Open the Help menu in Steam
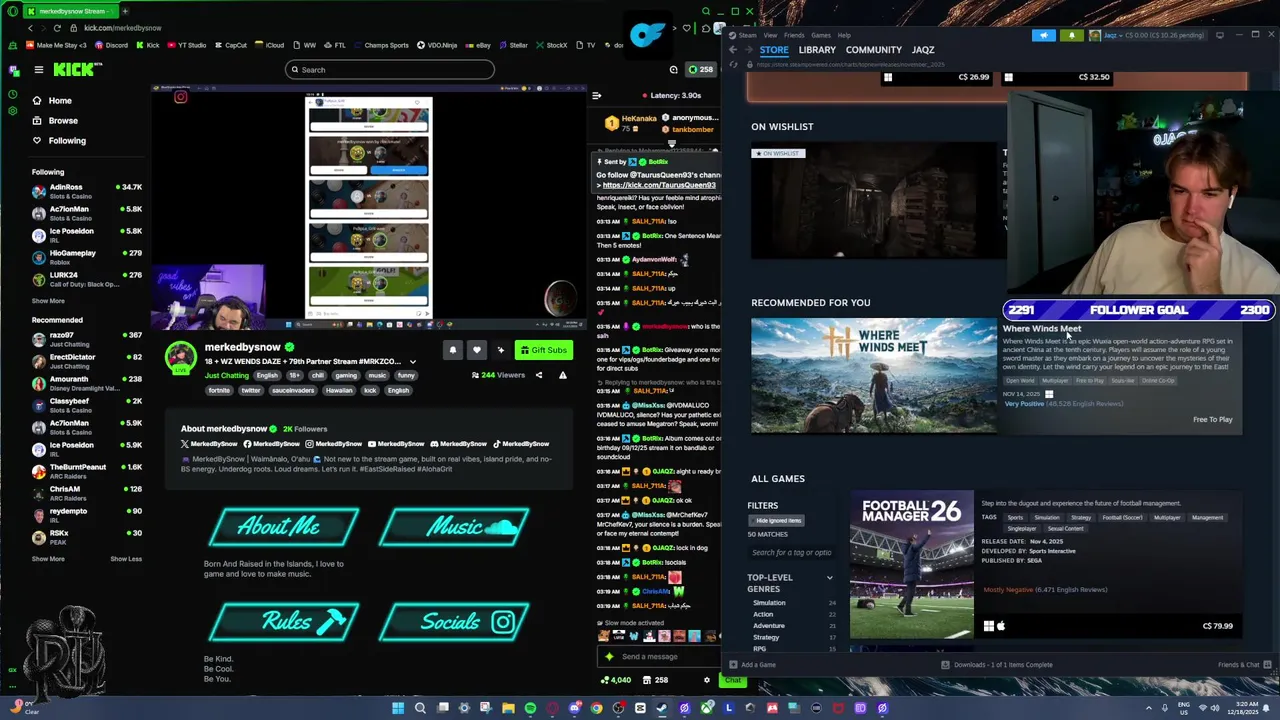This screenshot has width=1280, height=720. pyautogui.click(x=844, y=35)
